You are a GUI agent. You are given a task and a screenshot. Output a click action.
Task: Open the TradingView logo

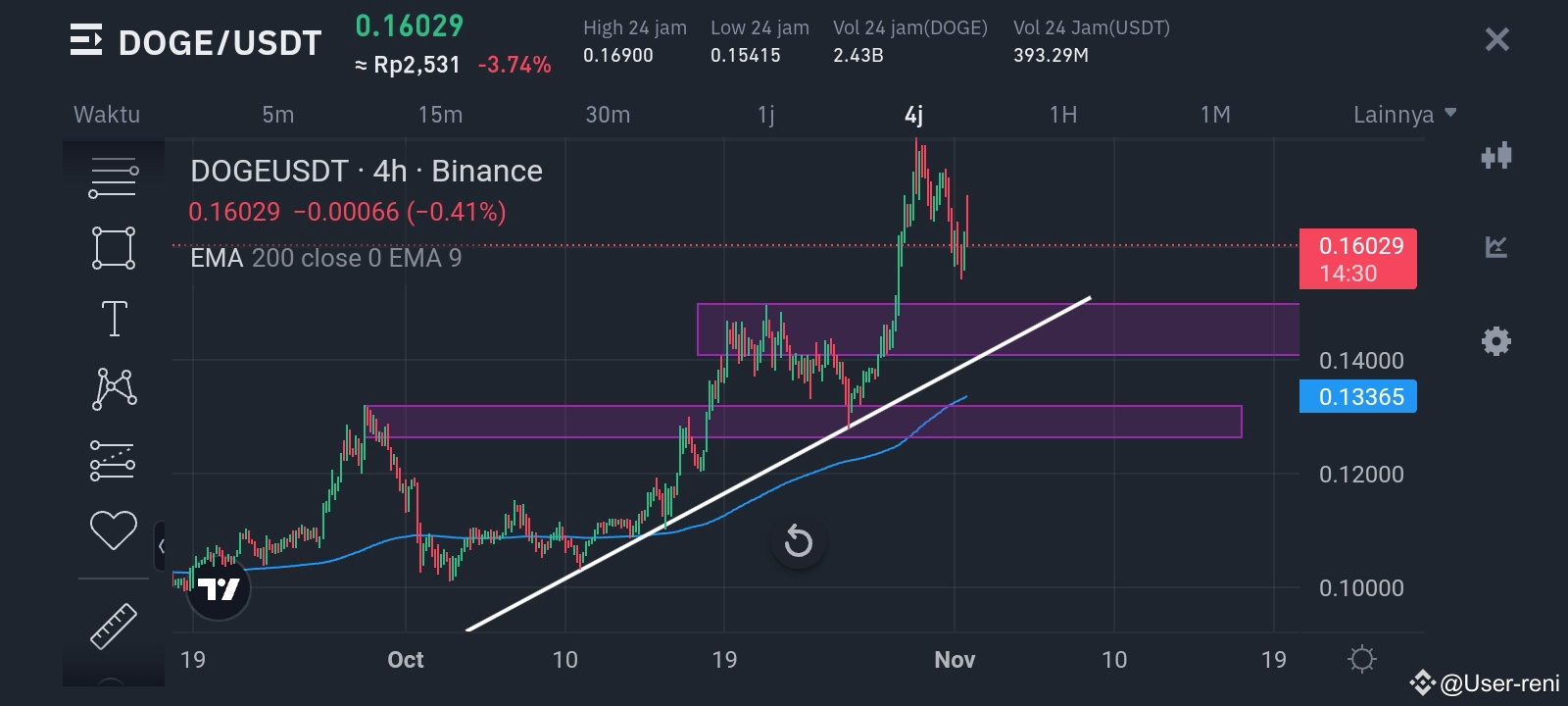coord(219,588)
